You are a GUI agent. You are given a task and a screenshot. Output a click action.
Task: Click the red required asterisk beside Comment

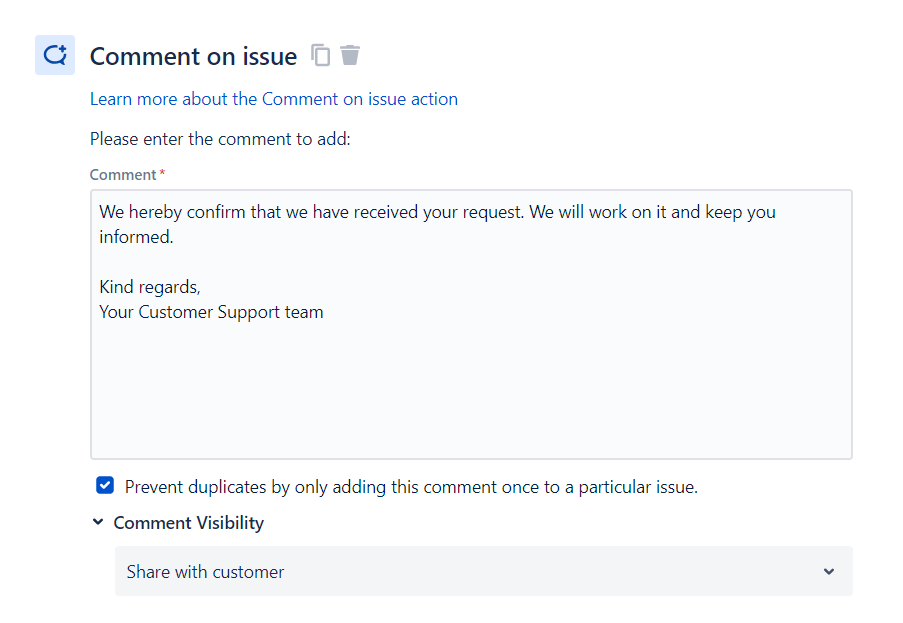point(162,174)
